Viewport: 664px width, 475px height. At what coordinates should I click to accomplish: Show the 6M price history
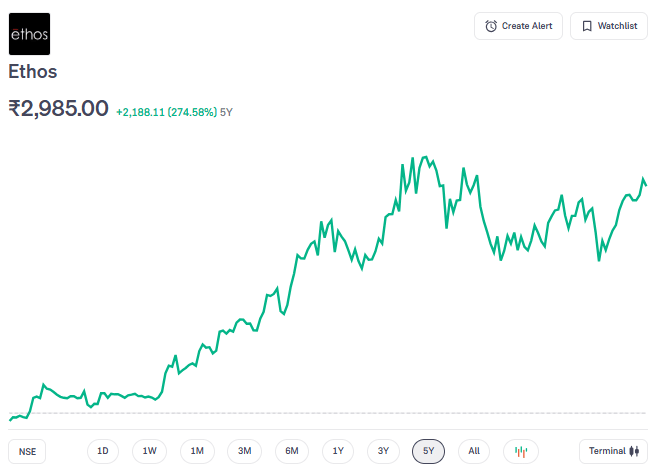pos(292,451)
